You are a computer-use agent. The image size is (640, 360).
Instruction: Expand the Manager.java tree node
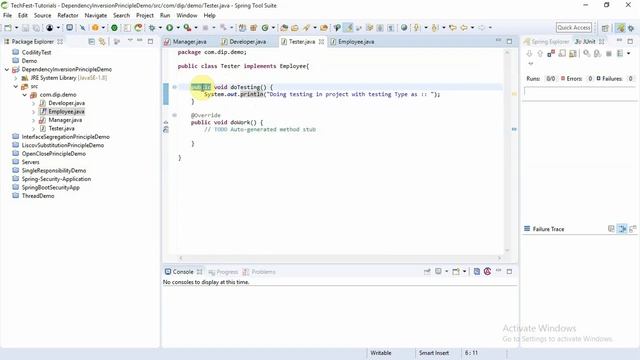point(33,120)
